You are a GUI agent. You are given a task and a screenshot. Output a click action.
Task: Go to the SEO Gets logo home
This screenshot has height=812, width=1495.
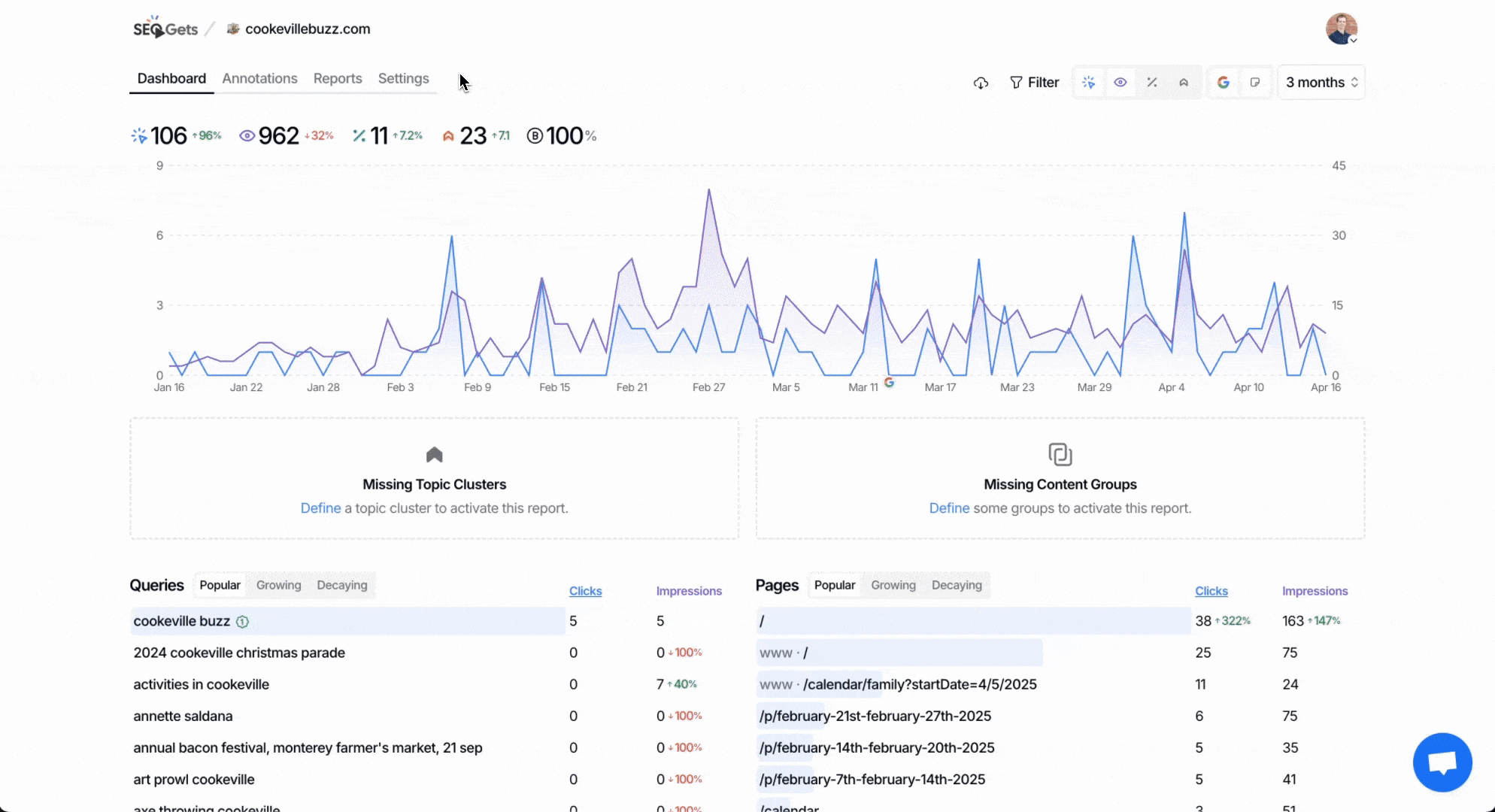coord(165,29)
